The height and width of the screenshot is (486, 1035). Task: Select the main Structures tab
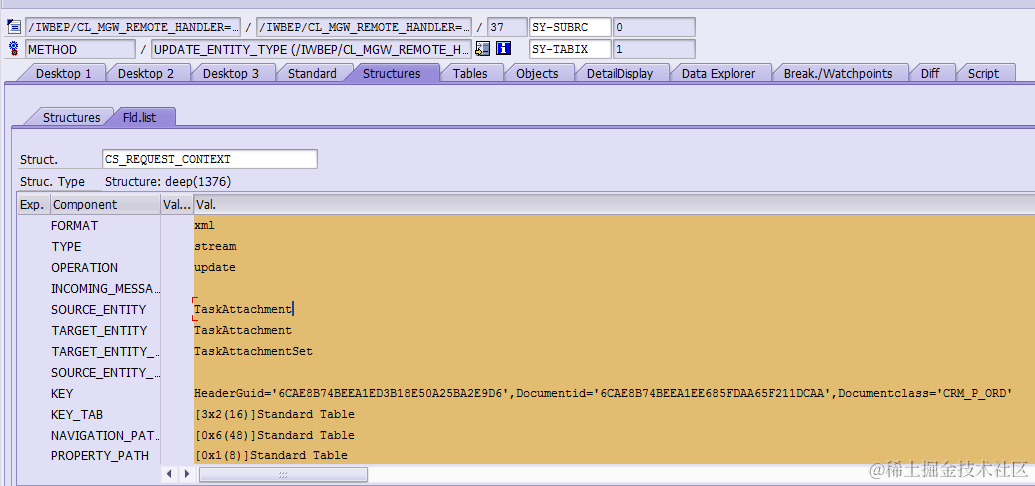(x=391, y=73)
